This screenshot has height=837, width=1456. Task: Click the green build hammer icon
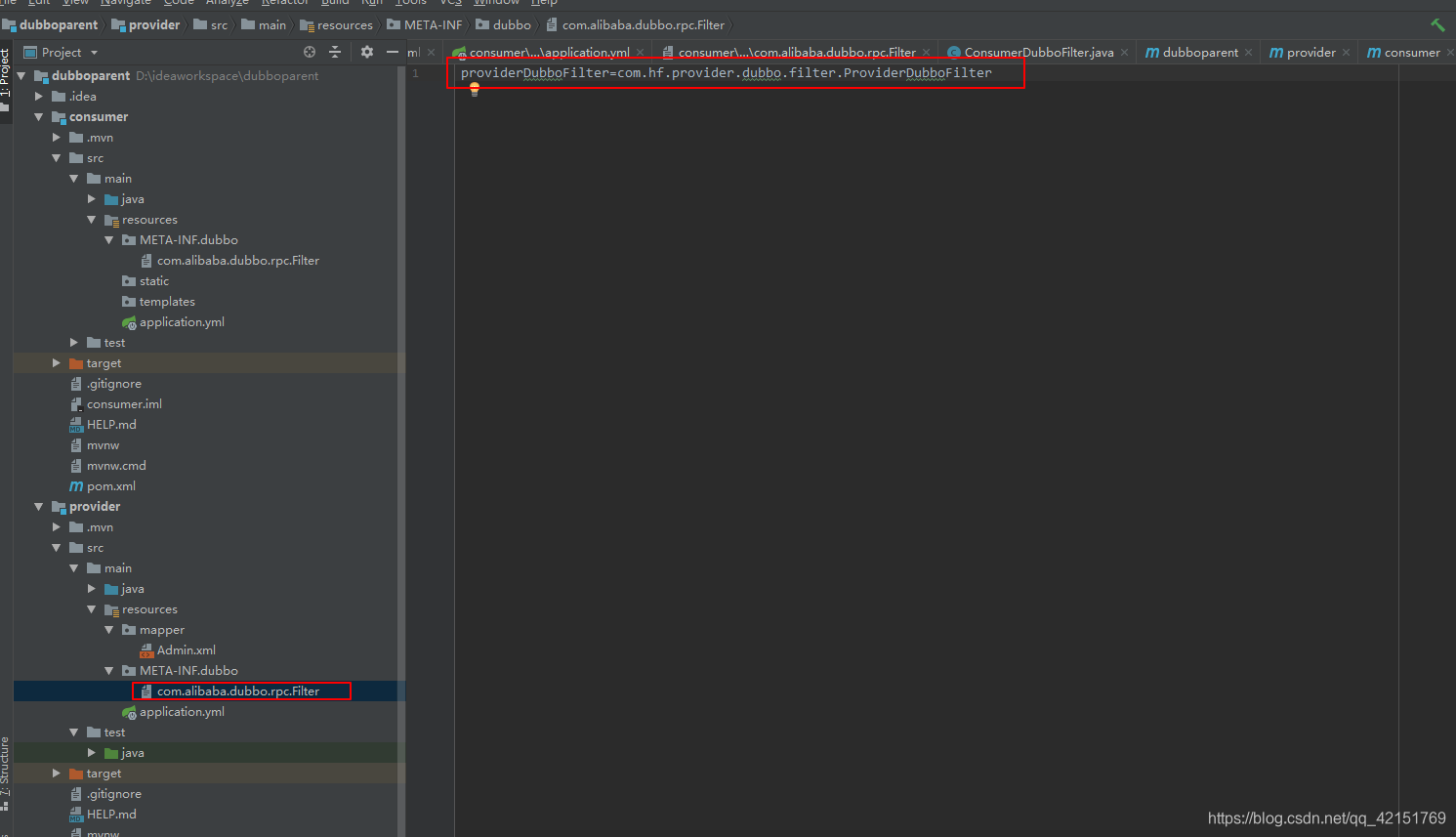click(1437, 24)
